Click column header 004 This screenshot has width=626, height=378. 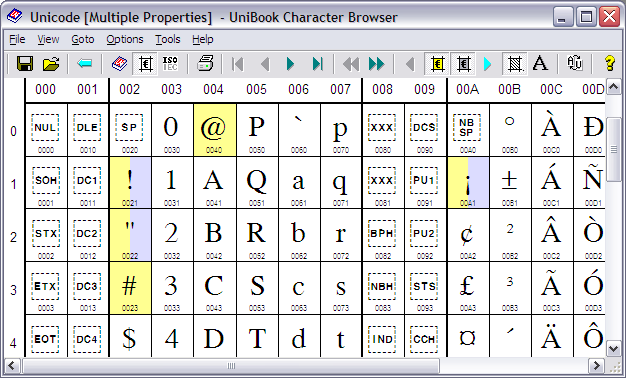point(213,89)
